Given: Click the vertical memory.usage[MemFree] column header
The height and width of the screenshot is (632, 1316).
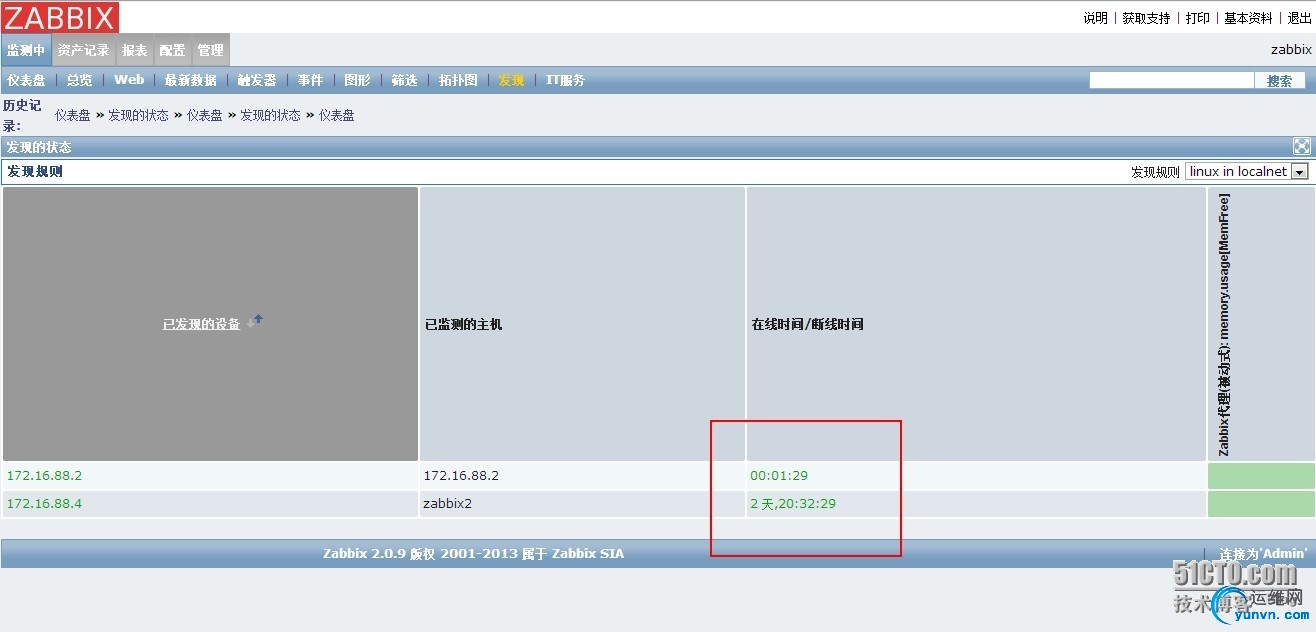Looking at the screenshot, I should 1223,324.
